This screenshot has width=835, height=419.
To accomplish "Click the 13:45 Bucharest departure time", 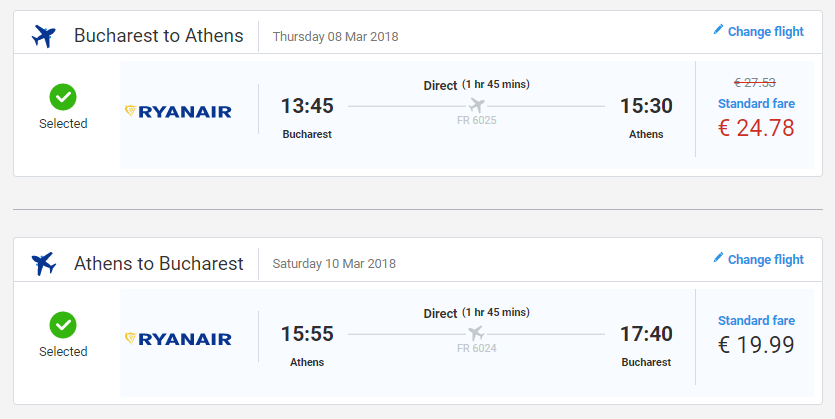I will click(x=307, y=106).
